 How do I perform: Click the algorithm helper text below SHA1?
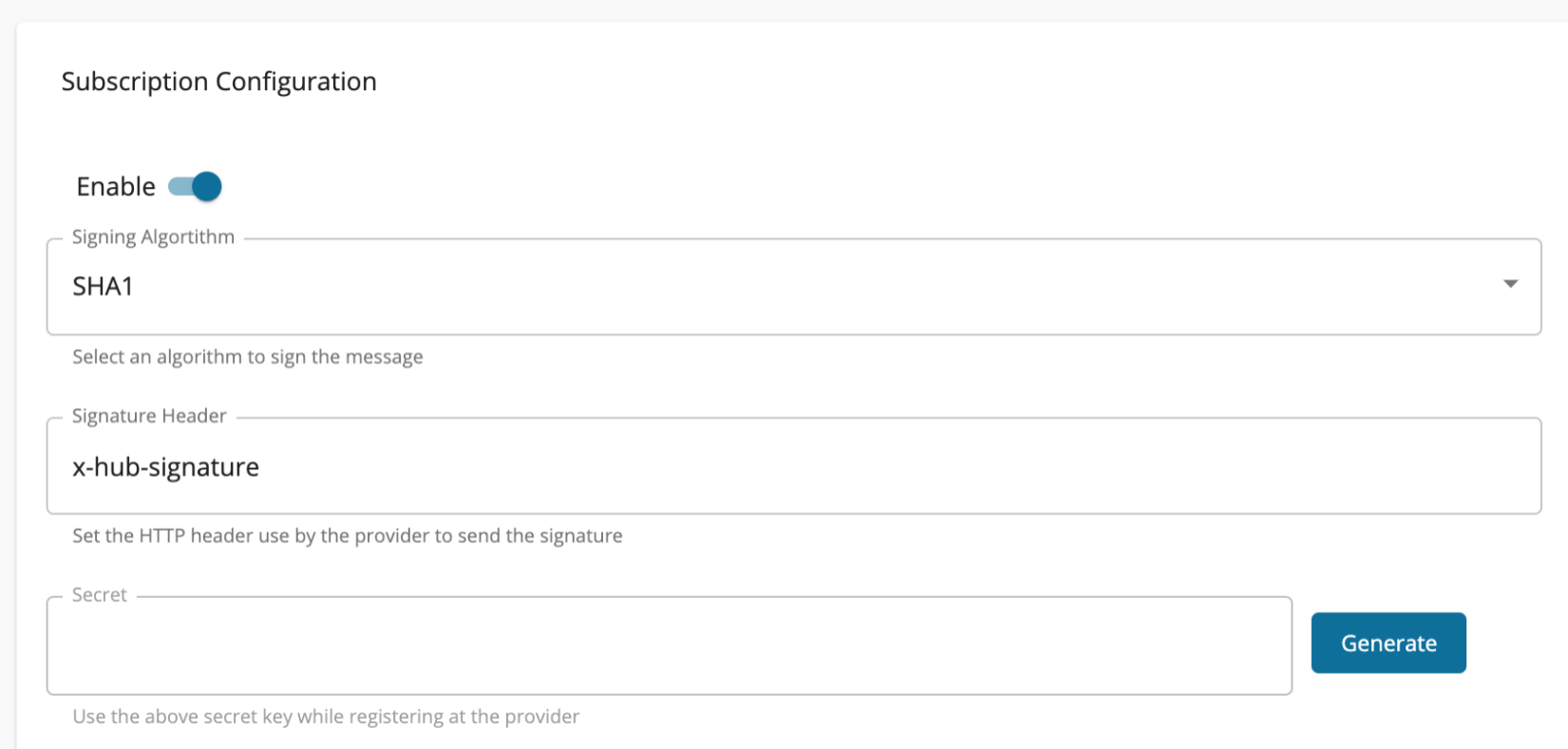click(x=247, y=357)
